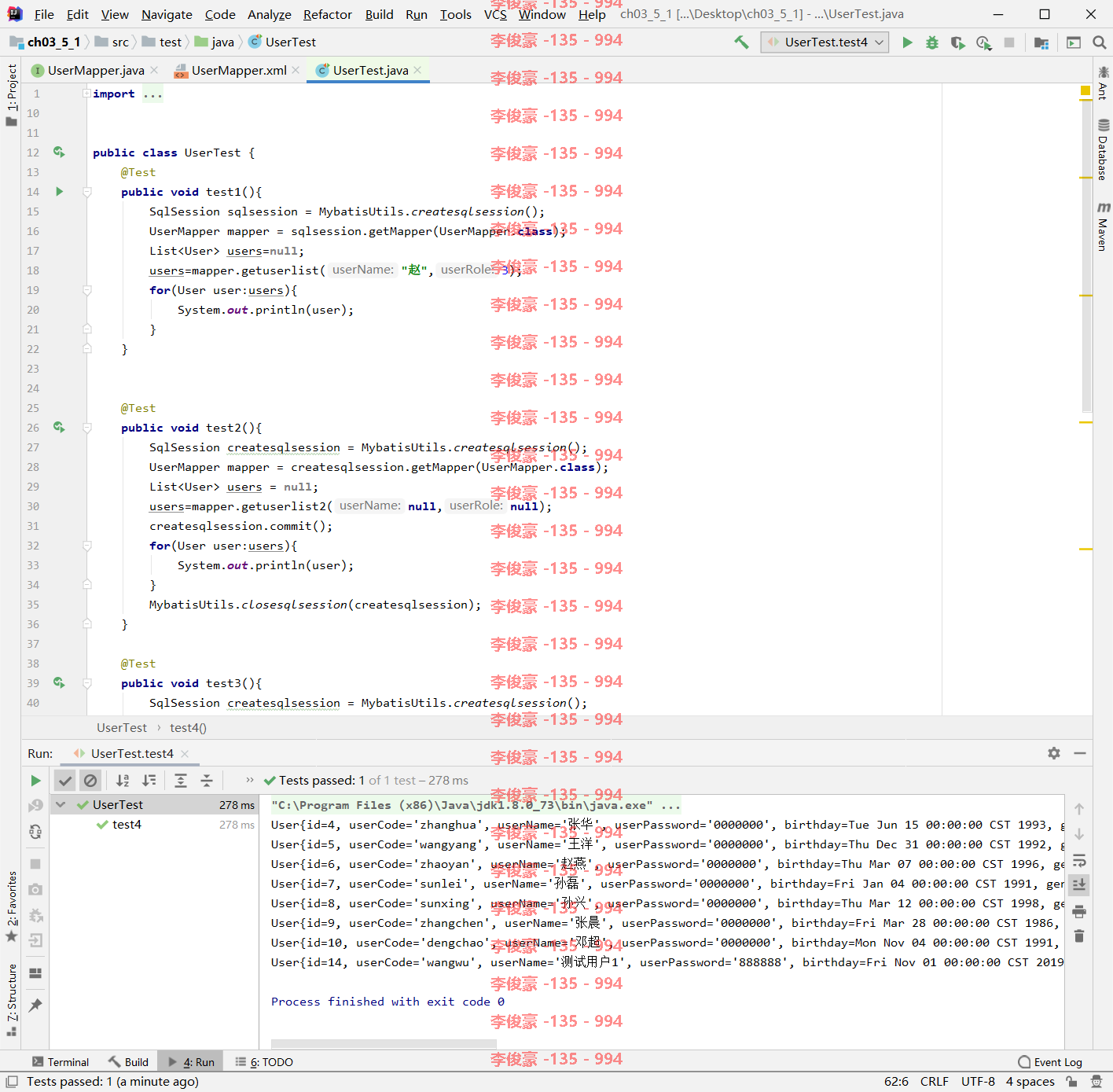The height and width of the screenshot is (1092, 1113).
Task: Click the Build project hammer icon
Action: (x=741, y=42)
